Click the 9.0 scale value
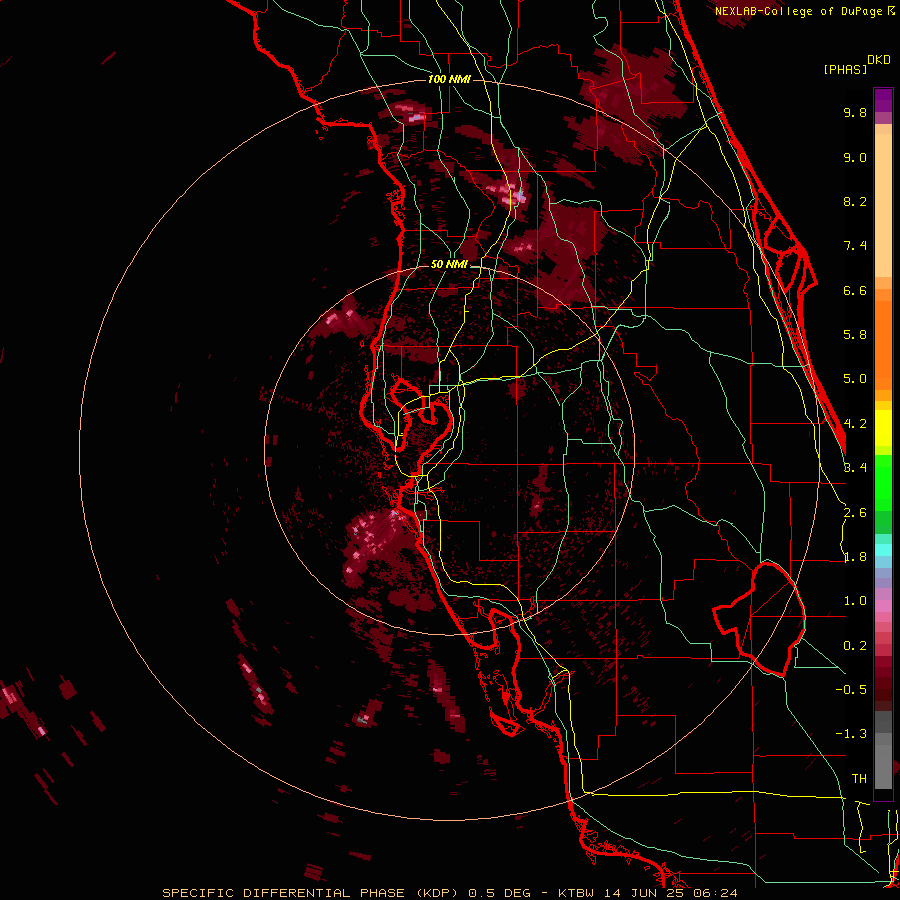900x900 pixels. click(855, 157)
